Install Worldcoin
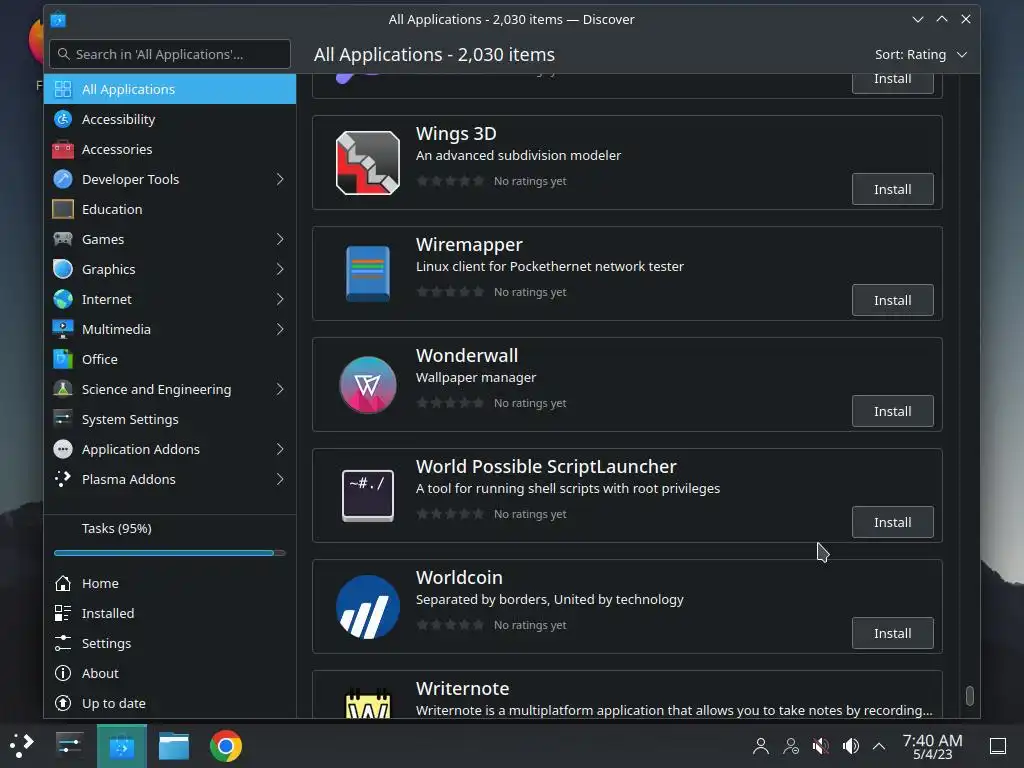This screenshot has width=1024, height=768. click(893, 633)
